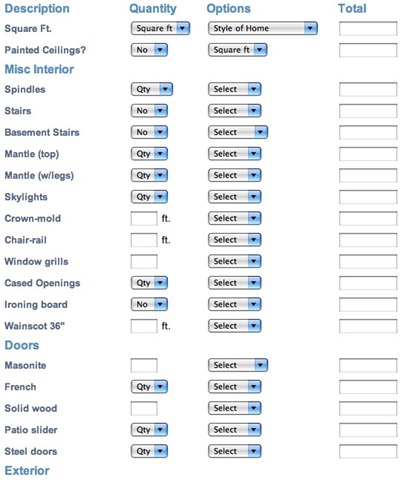Change the Painted Ceilings? No dropdown
401x480 pixels.
tap(149, 50)
